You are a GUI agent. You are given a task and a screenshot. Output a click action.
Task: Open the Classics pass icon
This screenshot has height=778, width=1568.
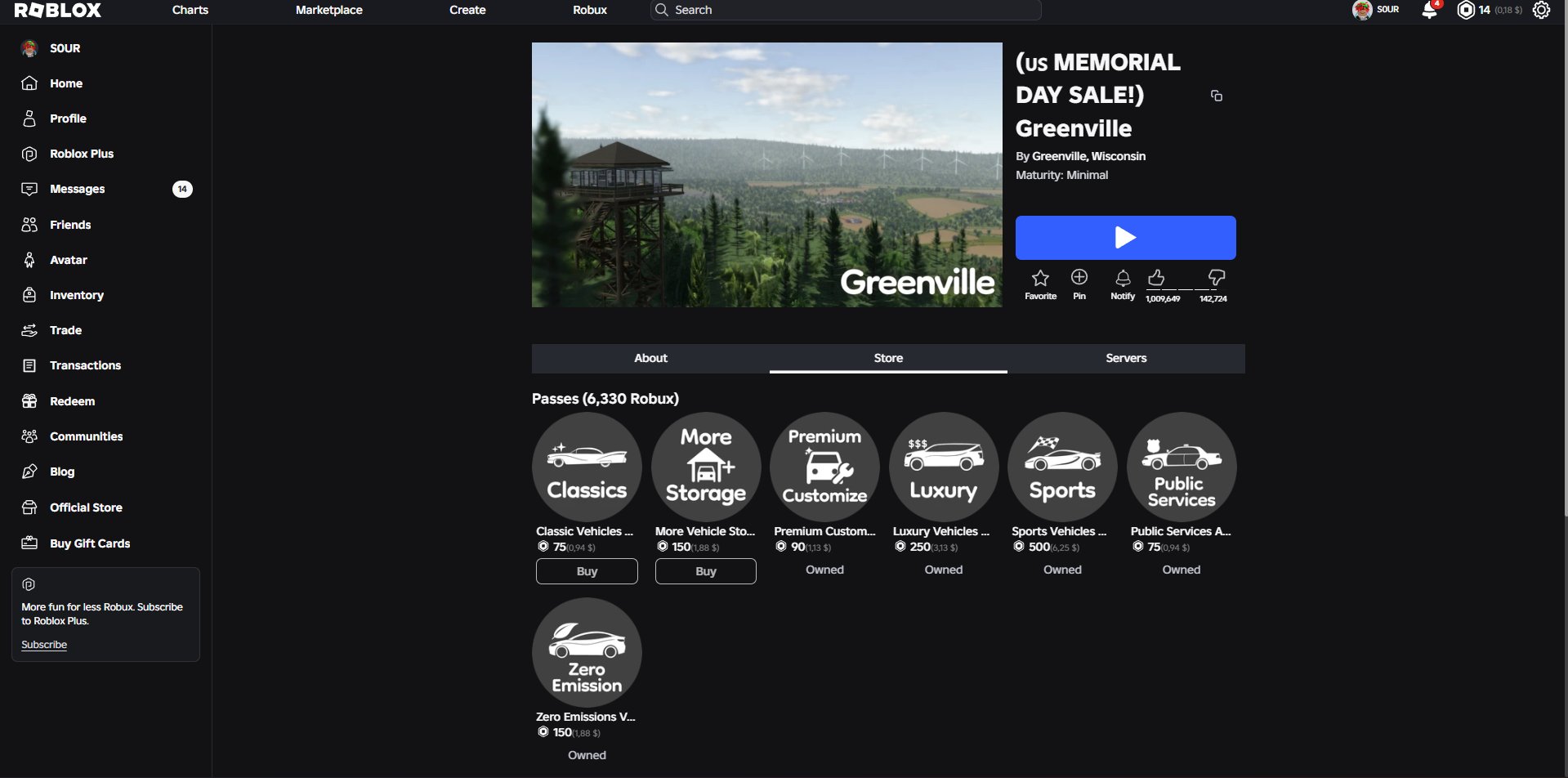point(587,467)
